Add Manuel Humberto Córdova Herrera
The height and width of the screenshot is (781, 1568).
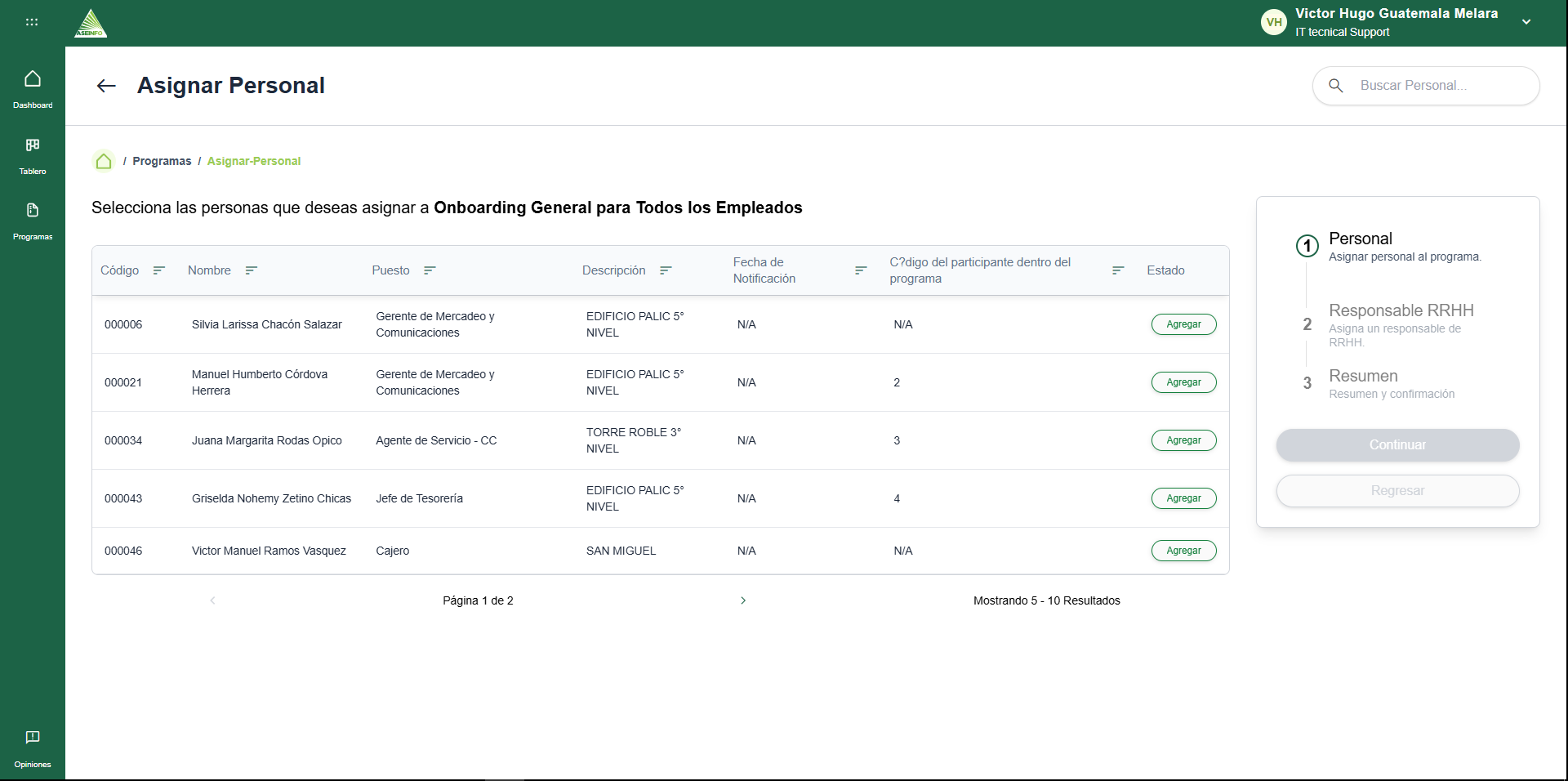[1183, 382]
